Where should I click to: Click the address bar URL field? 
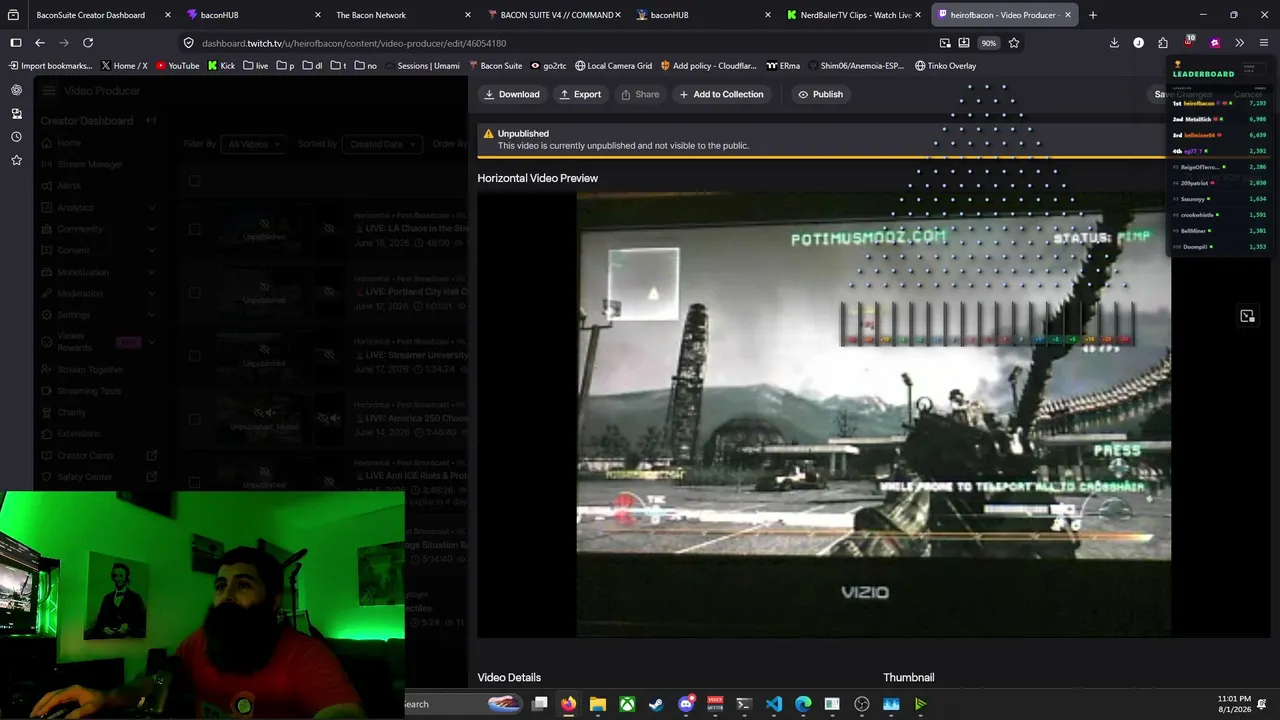click(x=560, y=43)
